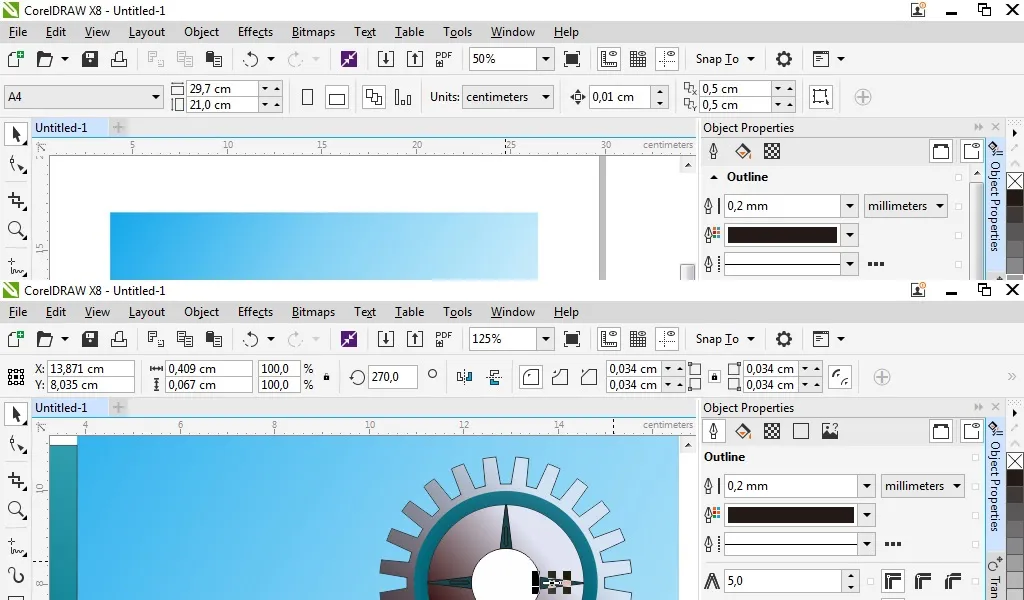The height and width of the screenshot is (600, 1024).
Task: Toggle Edit corners together padlock in bottom window
Action: click(x=714, y=377)
